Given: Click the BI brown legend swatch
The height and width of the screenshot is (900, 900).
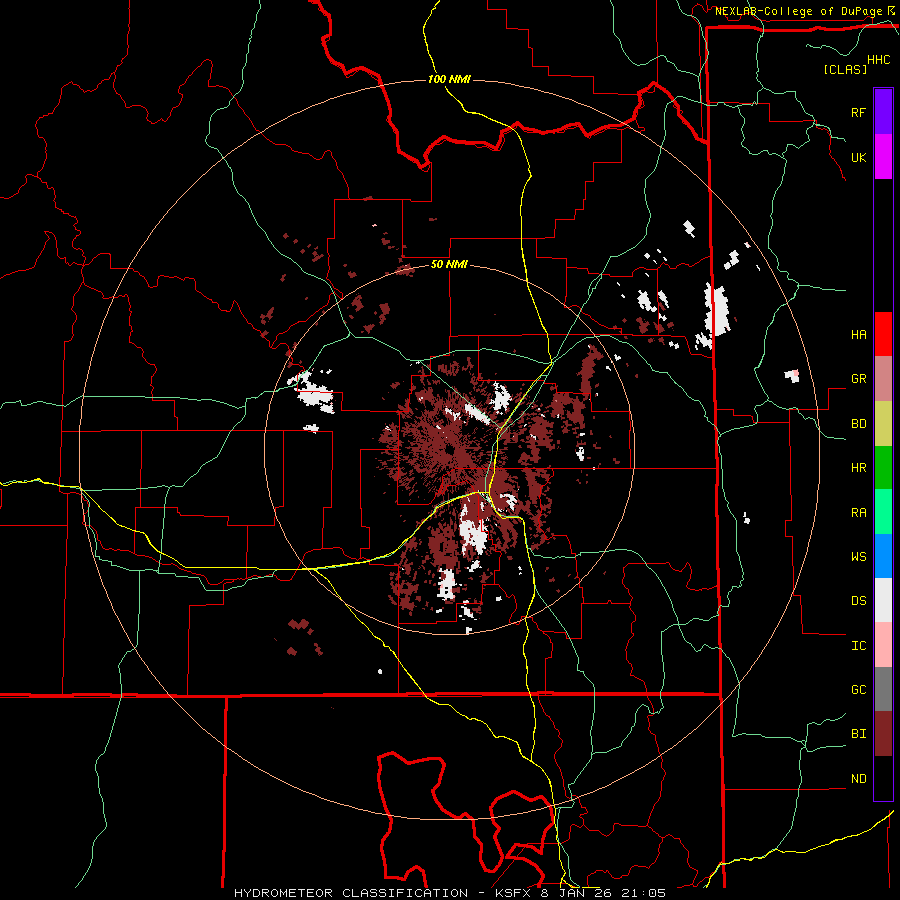Looking at the screenshot, I should (x=883, y=734).
